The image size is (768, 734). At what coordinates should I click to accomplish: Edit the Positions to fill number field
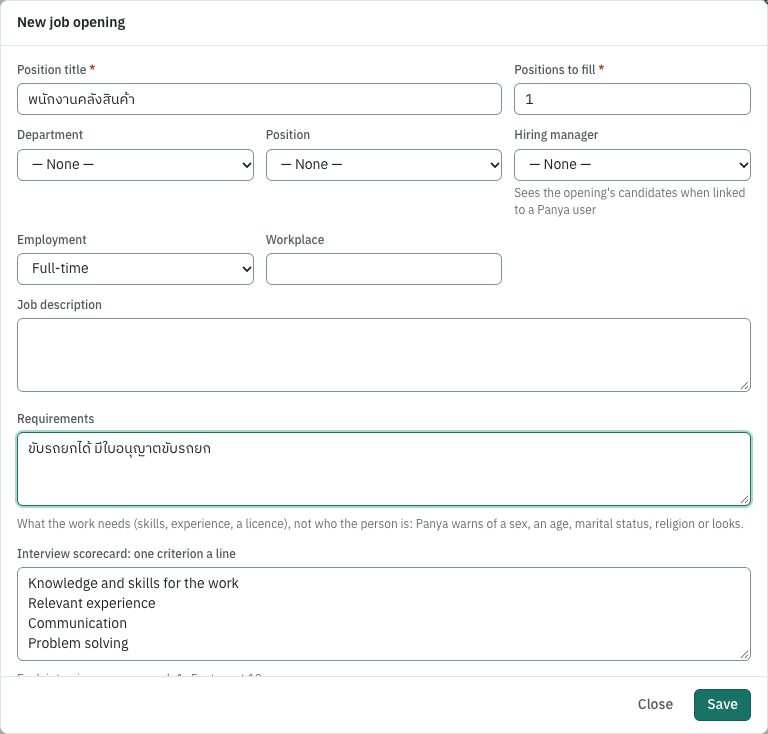(x=632, y=99)
